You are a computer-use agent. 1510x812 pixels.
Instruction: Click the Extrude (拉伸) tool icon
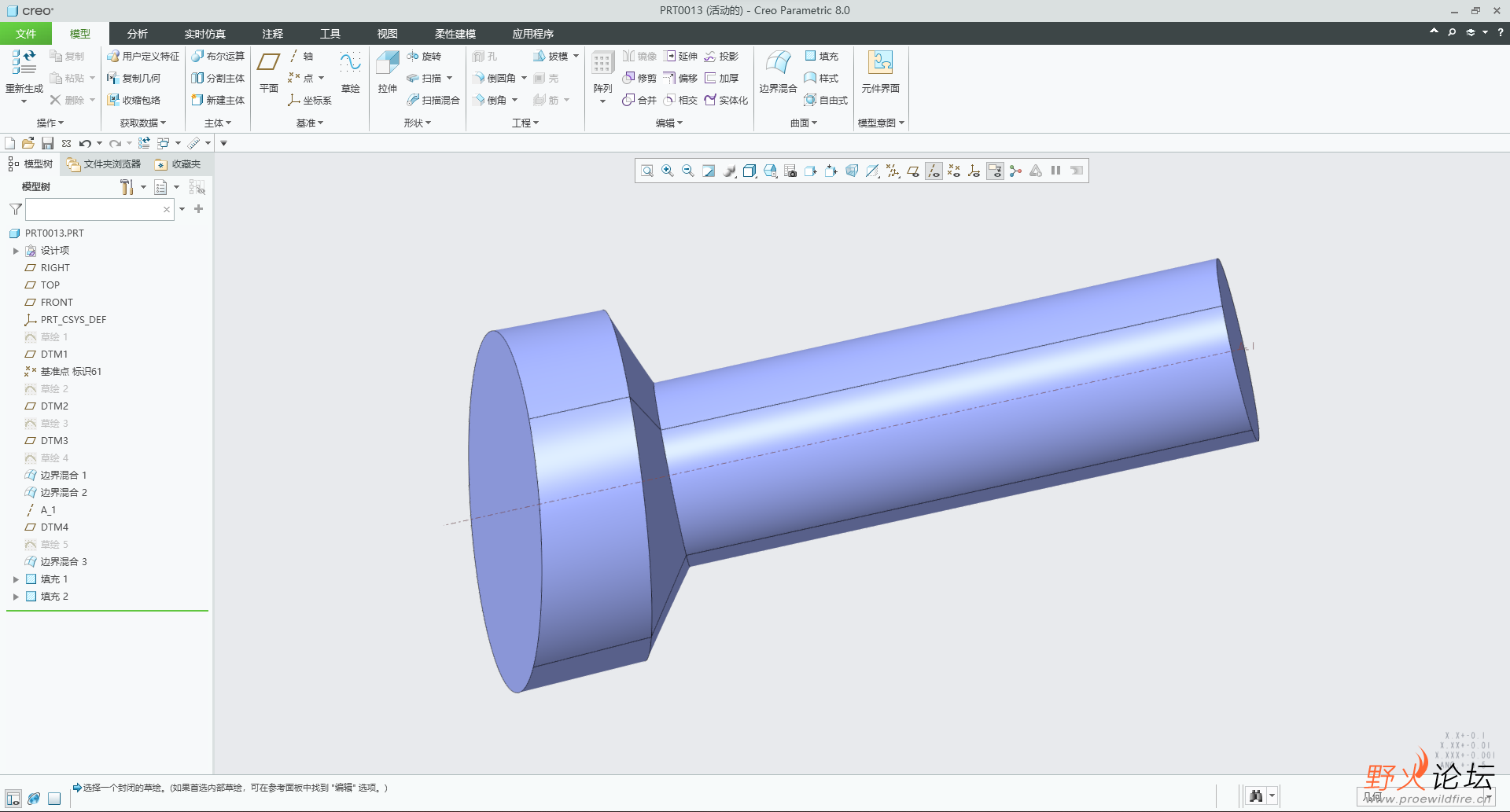(387, 63)
